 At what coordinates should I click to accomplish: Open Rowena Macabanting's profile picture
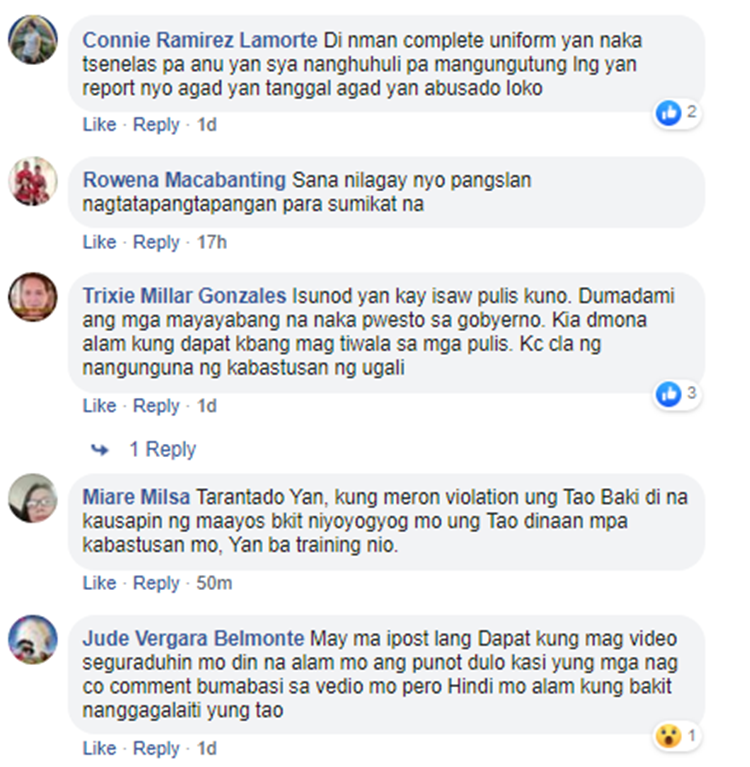(x=33, y=181)
